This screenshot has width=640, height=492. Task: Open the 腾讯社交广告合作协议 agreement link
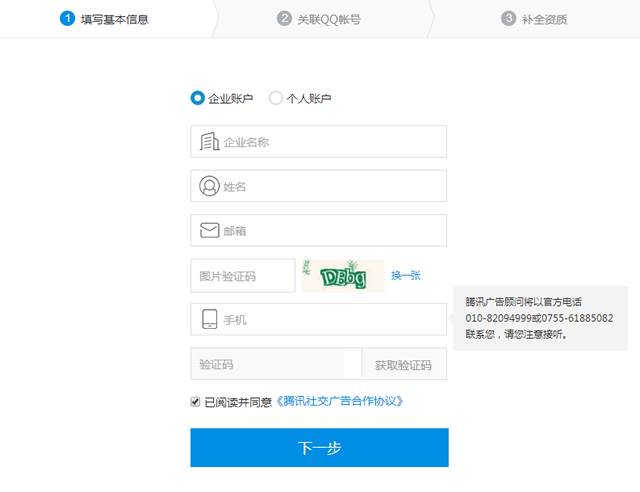click(x=339, y=402)
